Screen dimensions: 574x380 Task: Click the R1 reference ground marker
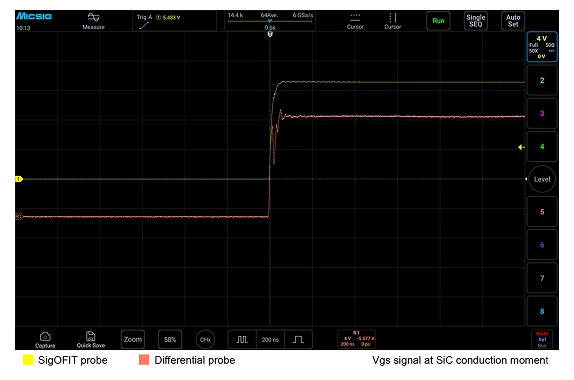point(19,216)
